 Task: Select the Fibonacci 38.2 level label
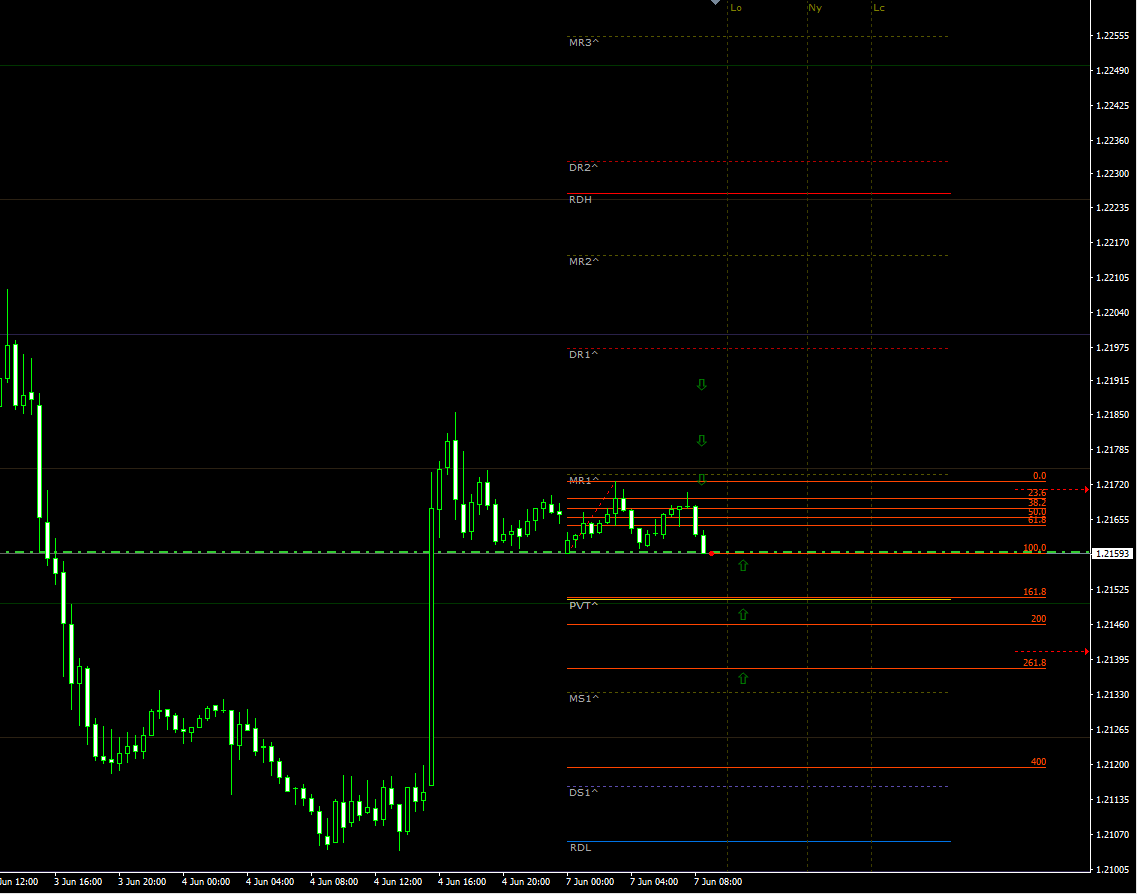point(1037,503)
